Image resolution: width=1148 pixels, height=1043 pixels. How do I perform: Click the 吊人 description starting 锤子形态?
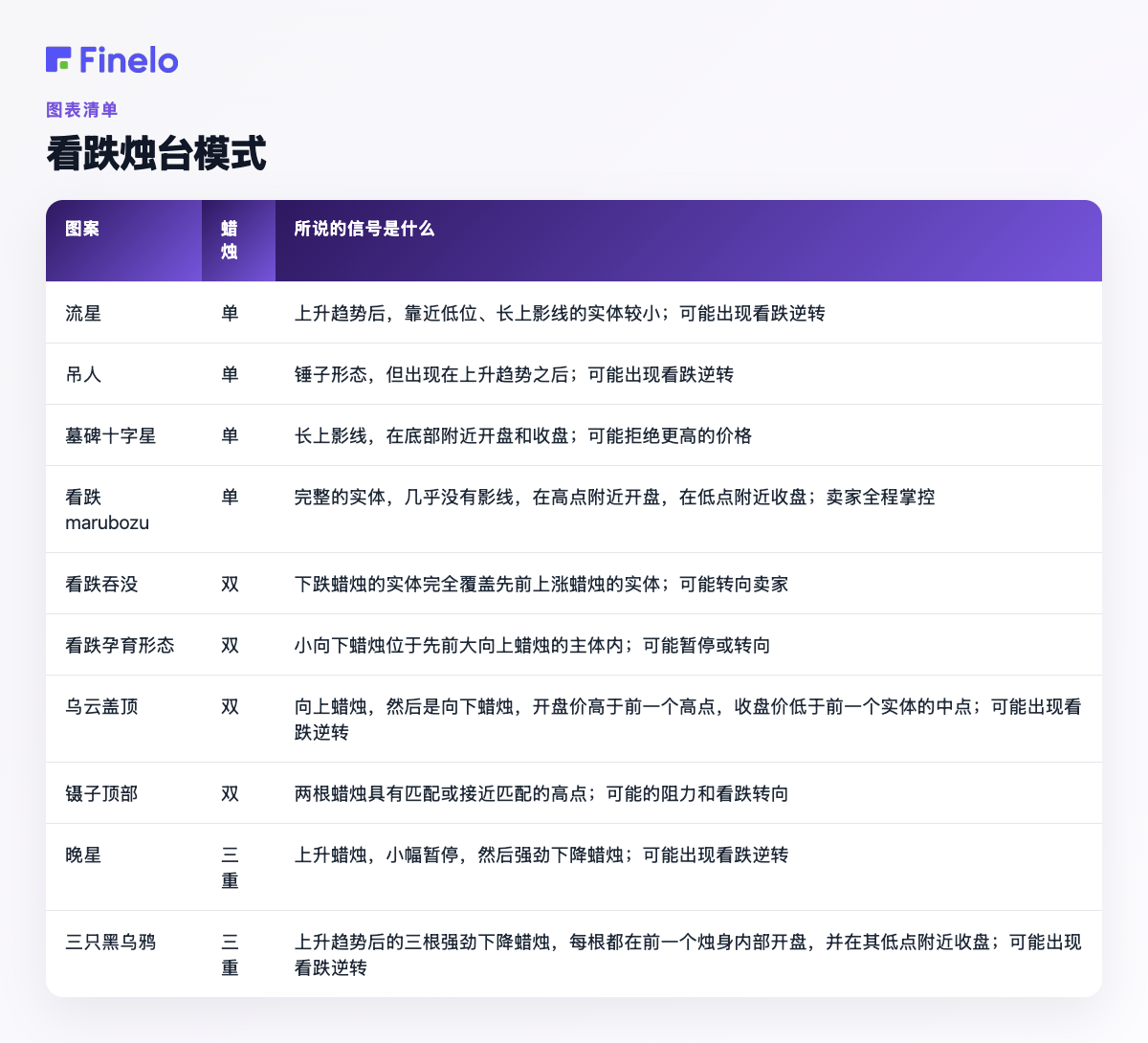click(514, 374)
